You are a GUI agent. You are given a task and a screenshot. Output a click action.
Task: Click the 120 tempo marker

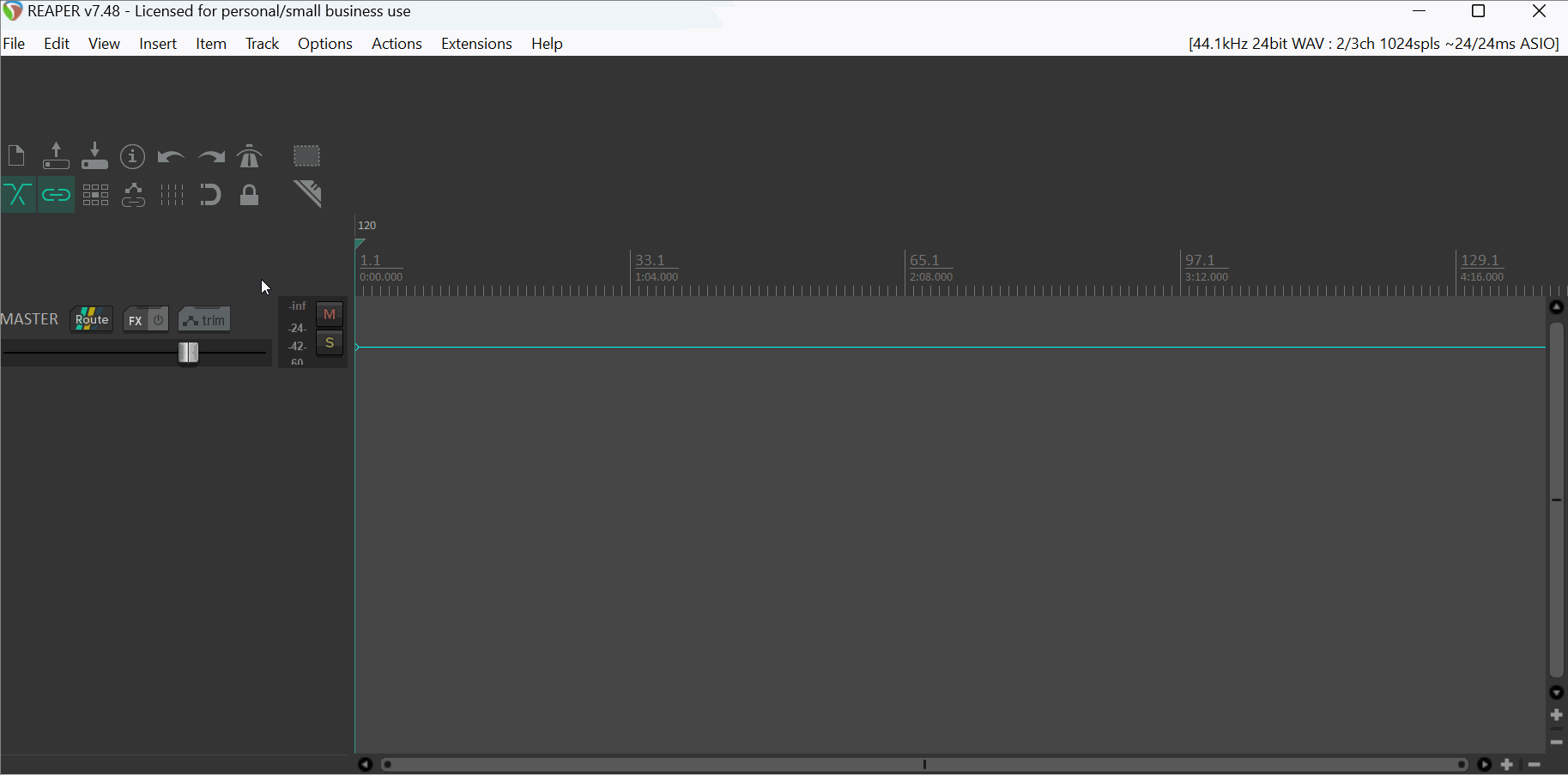point(367,226)
